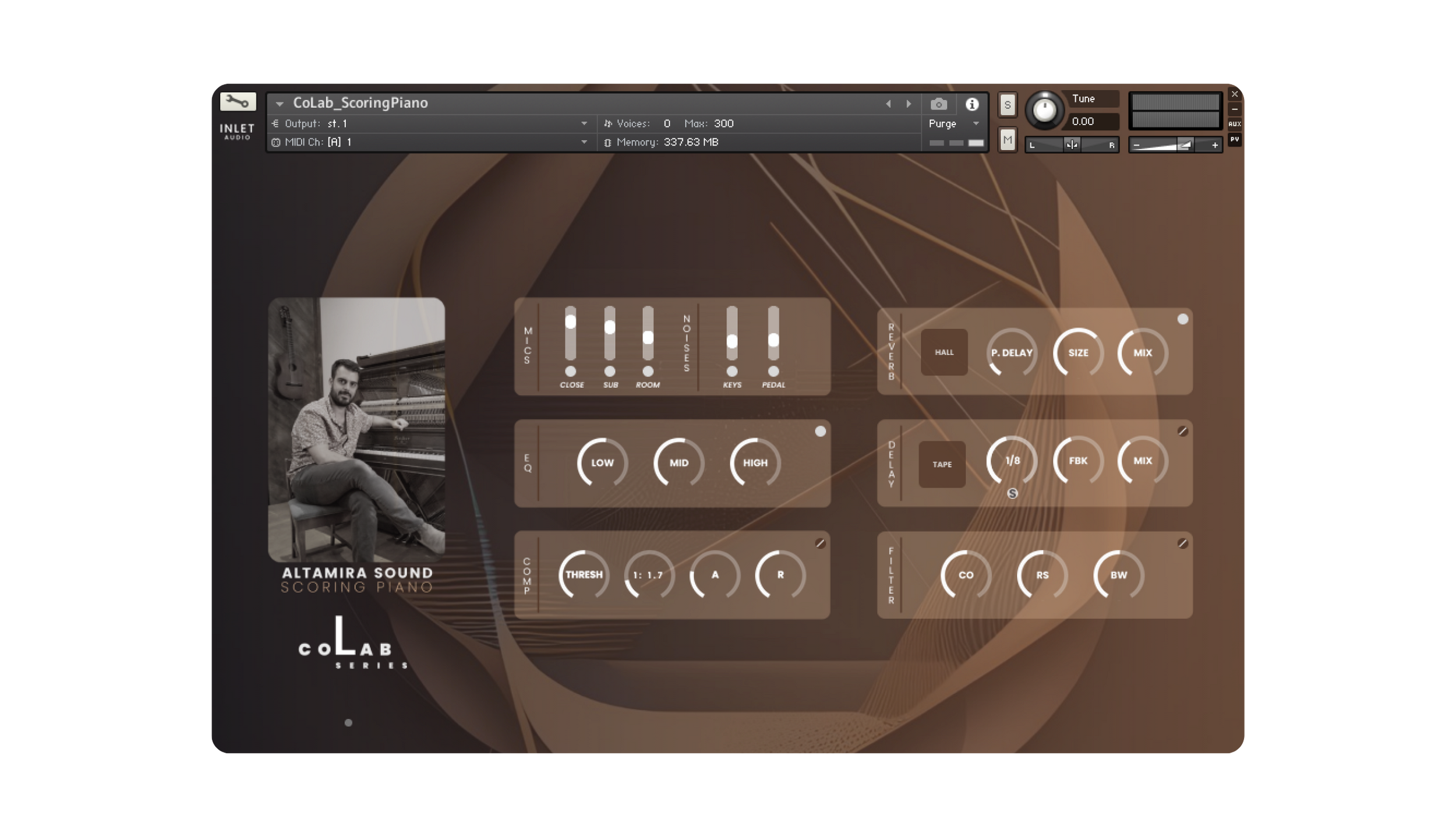Solo the instrument with S button
Image resolution: width=1456 pixels, height=837 pixels.
[x=1008, y=105]
